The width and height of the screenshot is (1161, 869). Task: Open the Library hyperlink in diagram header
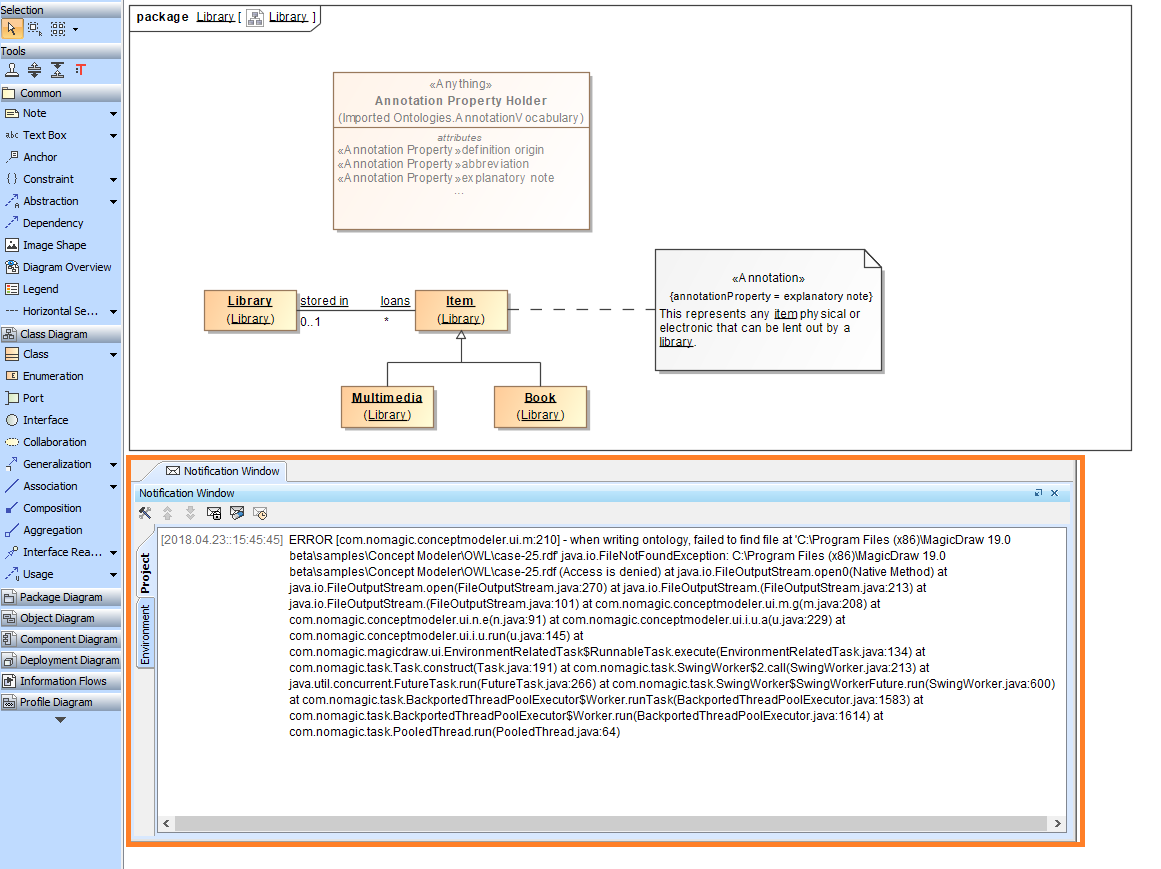pos(215,17)
